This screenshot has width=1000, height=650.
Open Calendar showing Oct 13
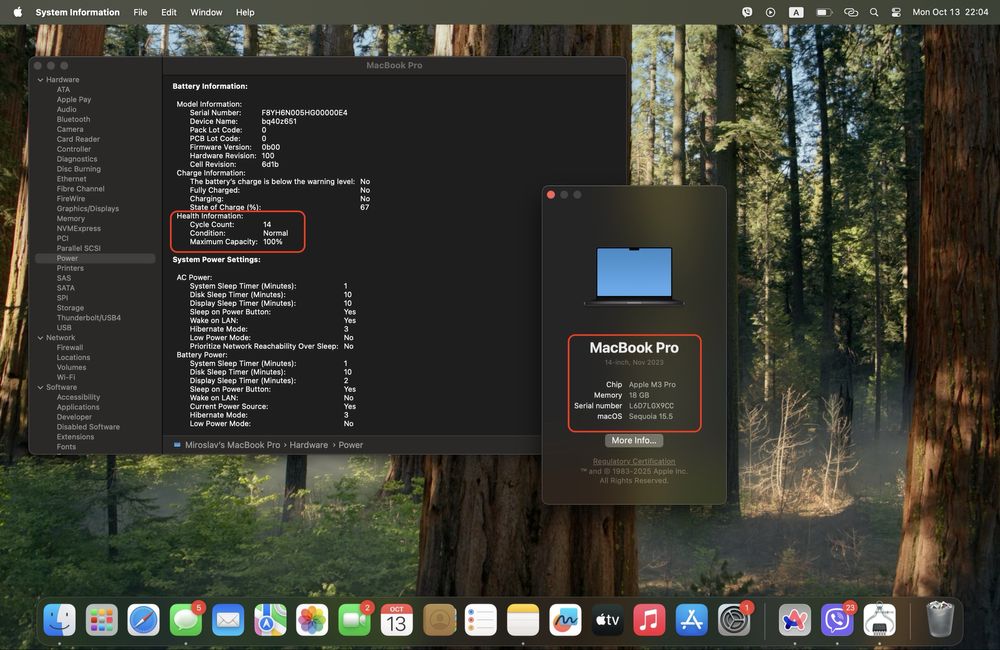click(x=396, y=619)
